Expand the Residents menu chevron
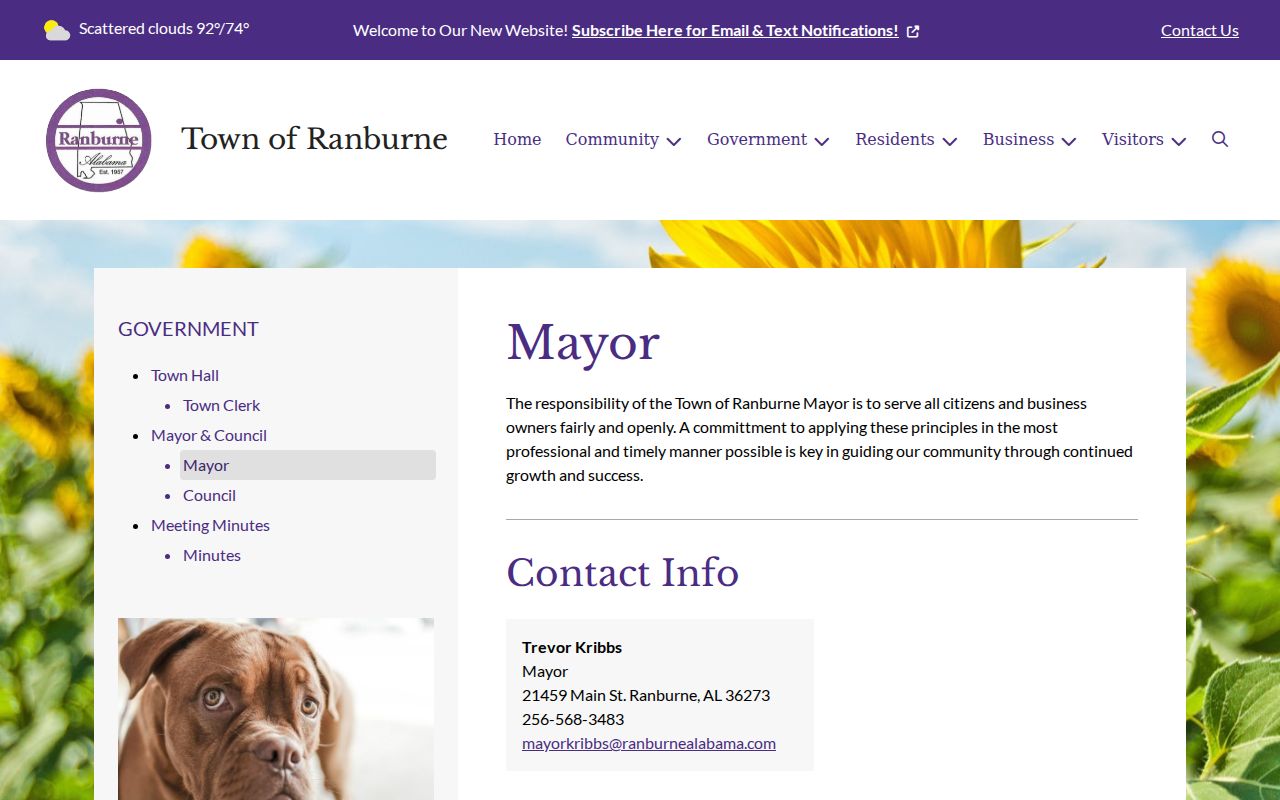Viewport: 1280px width, 800px height. (x=950, y=141)
